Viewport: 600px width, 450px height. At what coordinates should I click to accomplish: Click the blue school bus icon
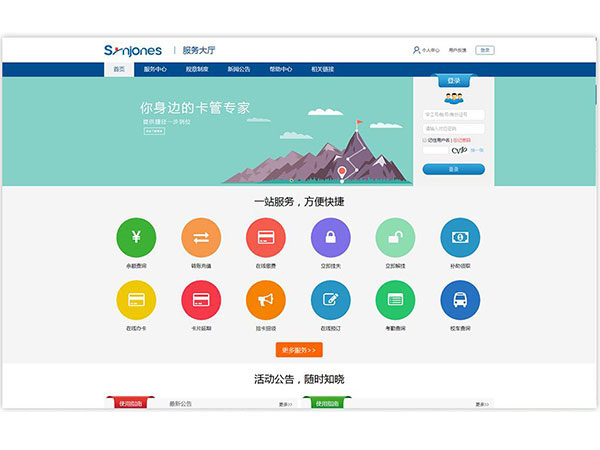[460, 300]
